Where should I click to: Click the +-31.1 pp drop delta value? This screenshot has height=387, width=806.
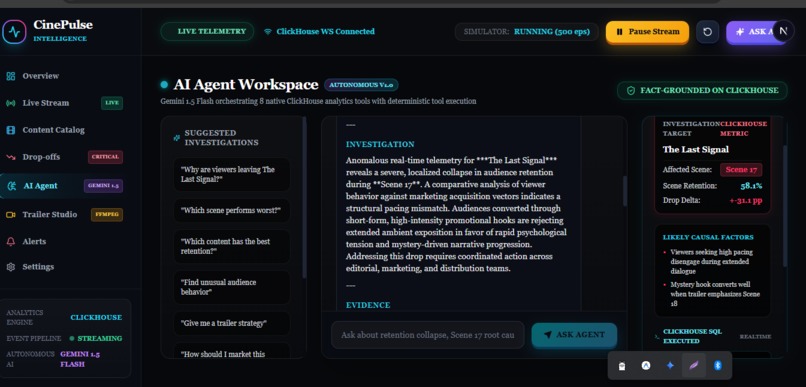[745, 200]
